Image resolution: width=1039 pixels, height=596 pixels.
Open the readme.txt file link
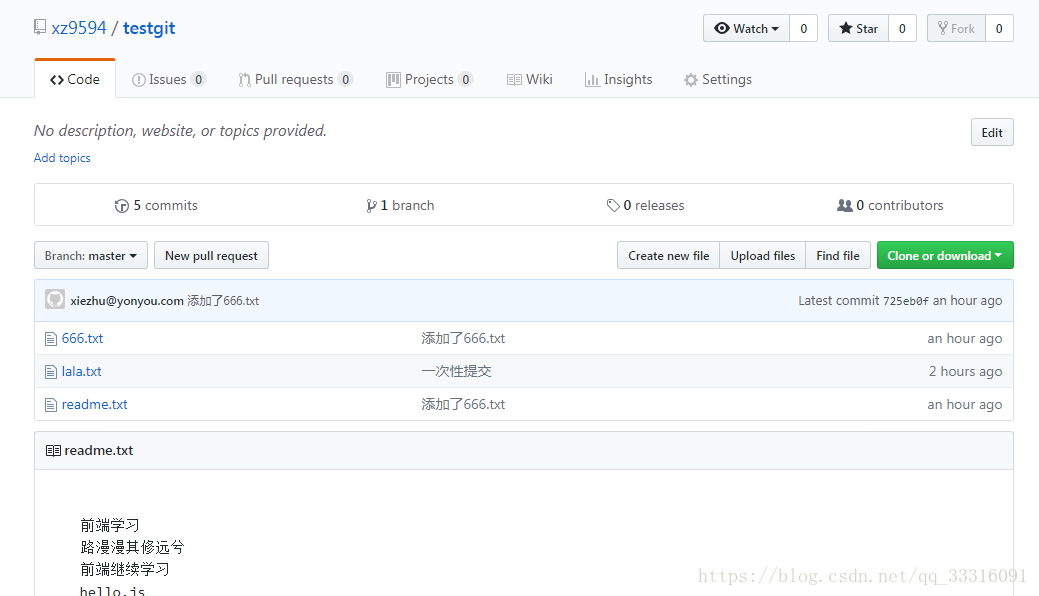pos(95,405)
